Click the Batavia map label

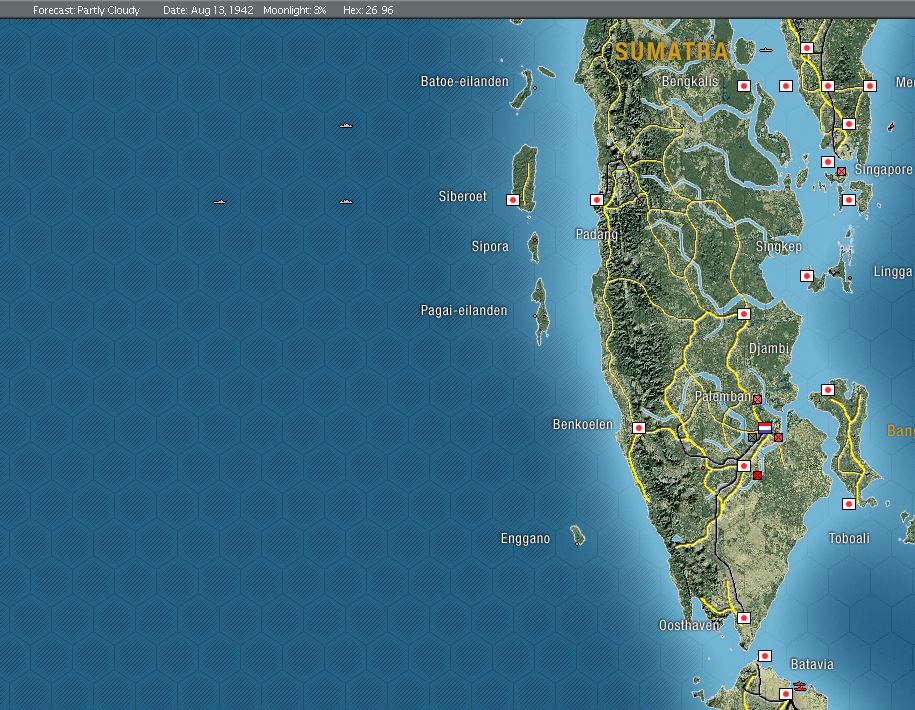[812, 664]
